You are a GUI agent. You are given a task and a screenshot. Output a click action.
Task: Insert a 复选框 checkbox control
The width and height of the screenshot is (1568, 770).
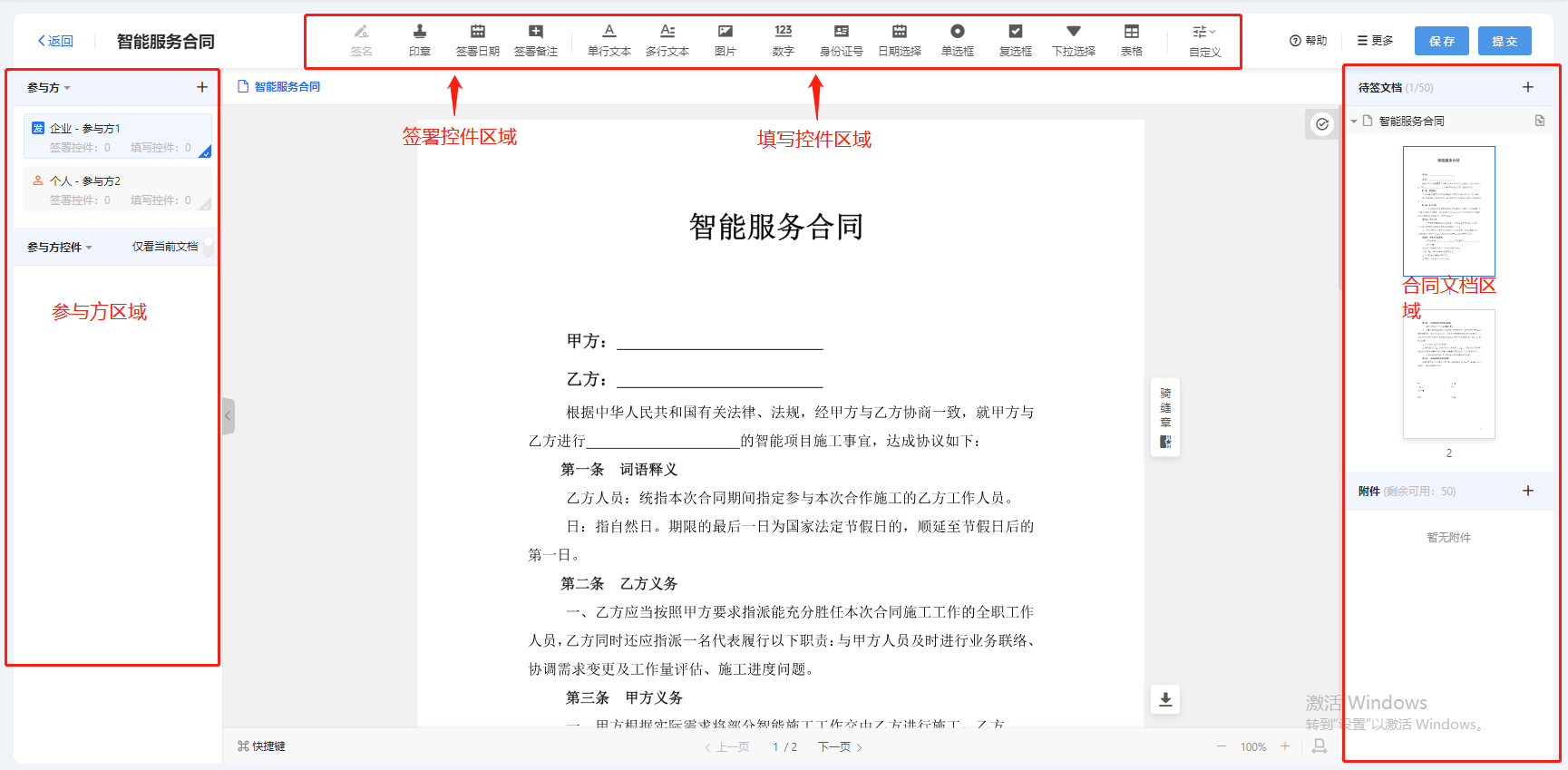[x=1015, y=41]
